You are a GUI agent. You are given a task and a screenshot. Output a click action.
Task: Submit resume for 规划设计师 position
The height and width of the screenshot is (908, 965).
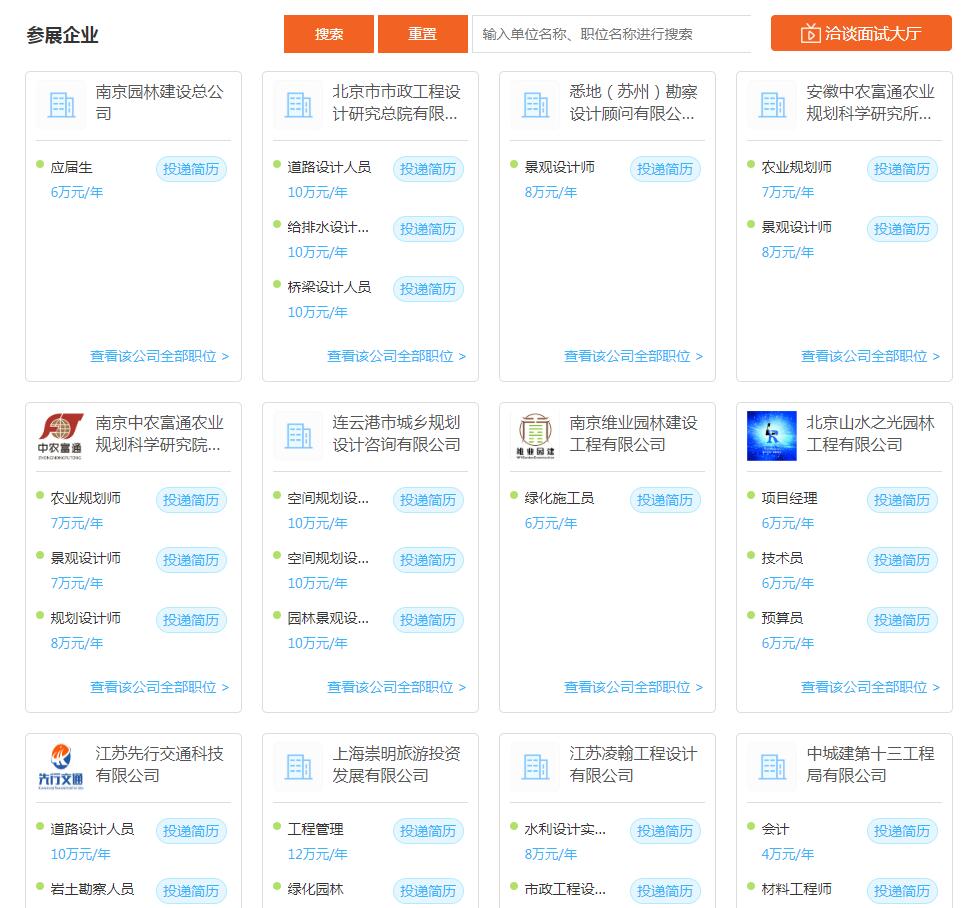(x=191, y=620)
